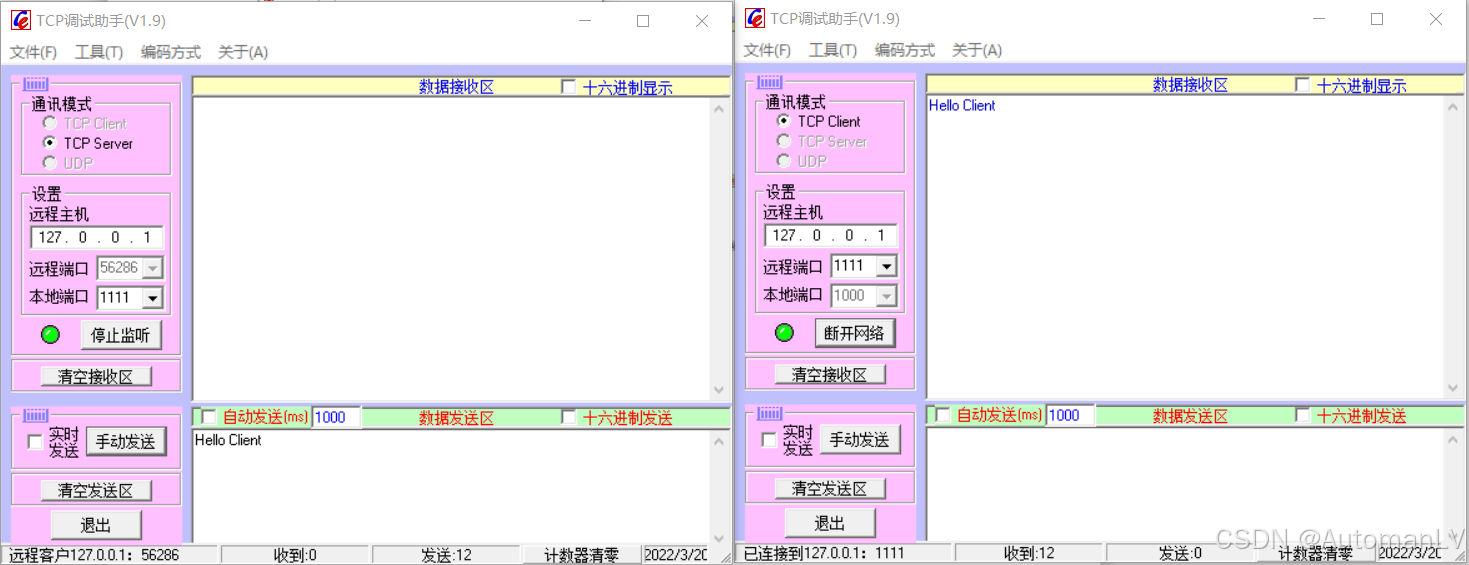The width and height of the screenshot is (1469, 565).
Task: Click 停止监听 button in left window
Action: pos(120,335)
